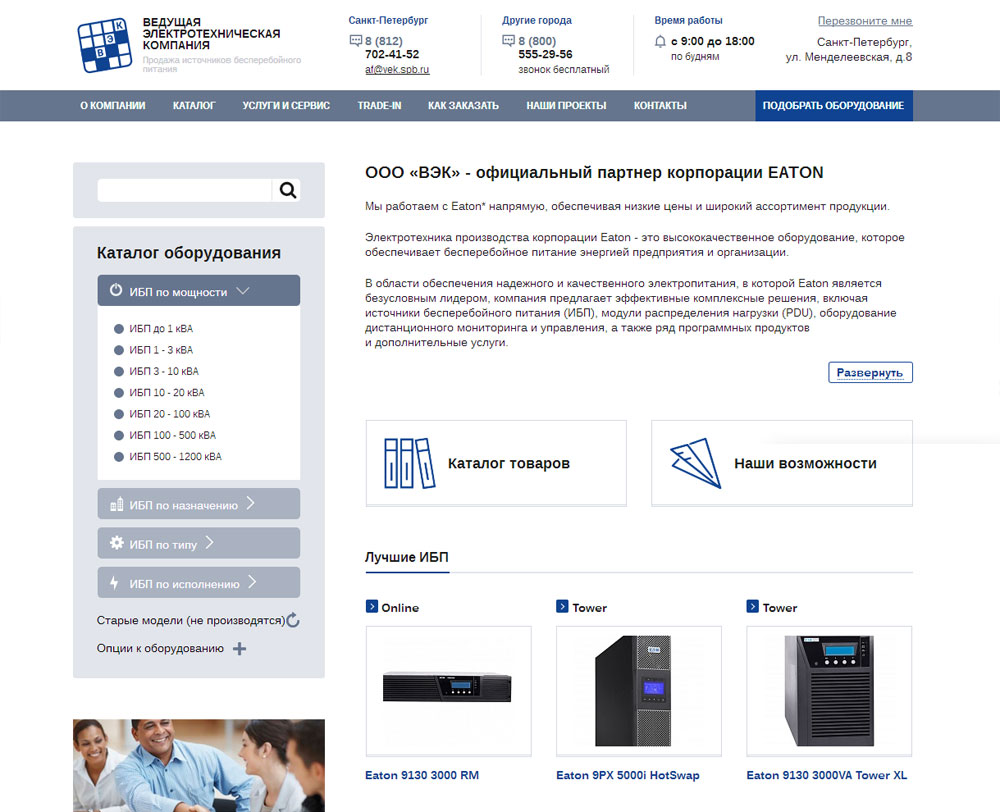This screenshot has width=1000, height=812.
Task: Click the phone chat icon beside 8 (800)
Action: [508, 41]
